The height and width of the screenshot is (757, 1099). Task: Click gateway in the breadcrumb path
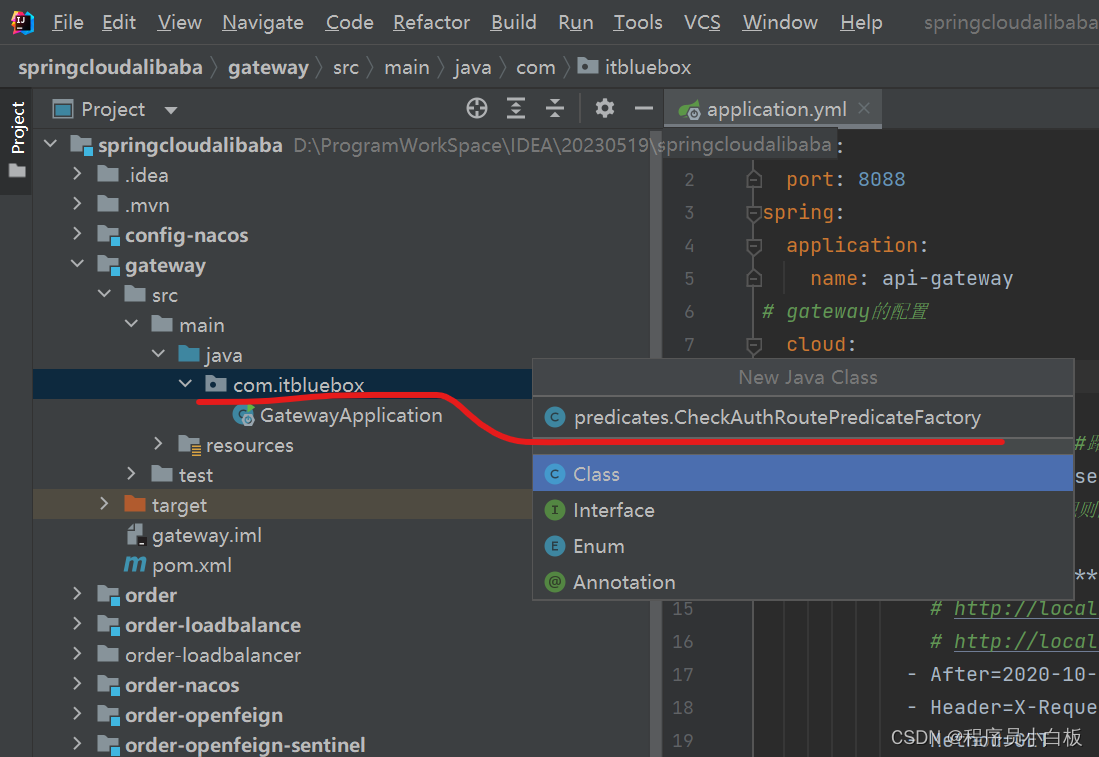[x=268, y=67]
